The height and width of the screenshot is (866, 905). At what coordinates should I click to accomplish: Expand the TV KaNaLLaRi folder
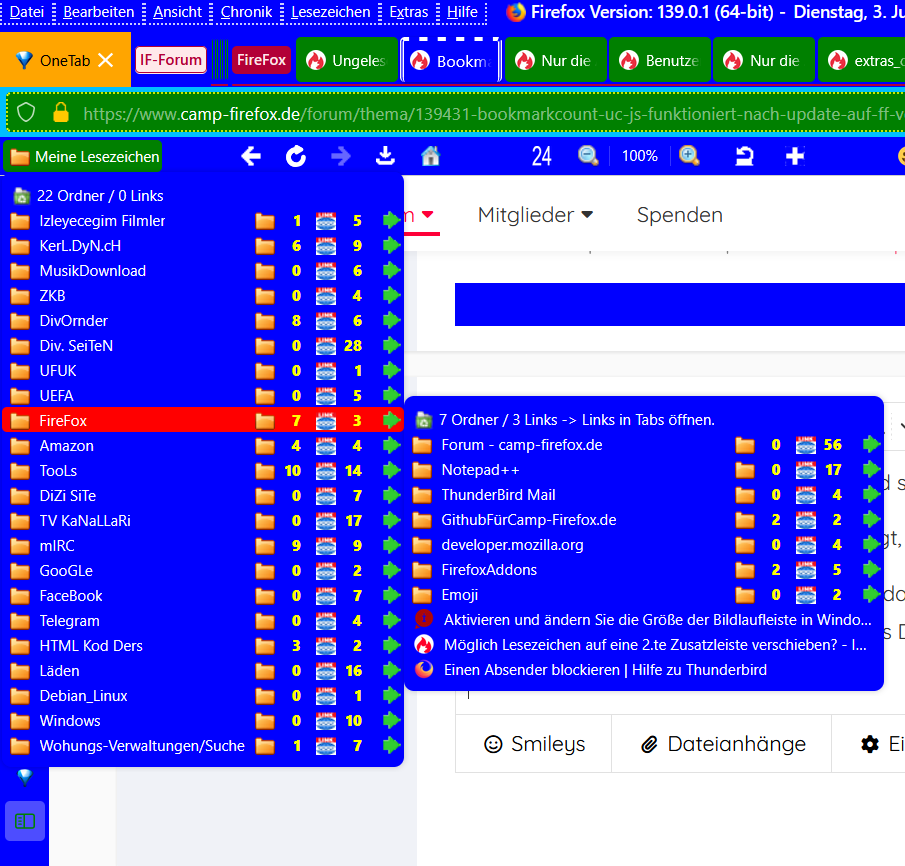tap(202, 521)
